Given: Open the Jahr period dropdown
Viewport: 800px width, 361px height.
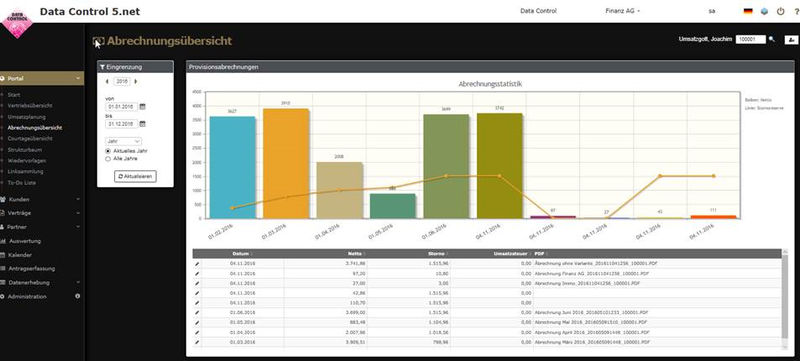Looking at the screenshot, I should [x=123, y=141].
